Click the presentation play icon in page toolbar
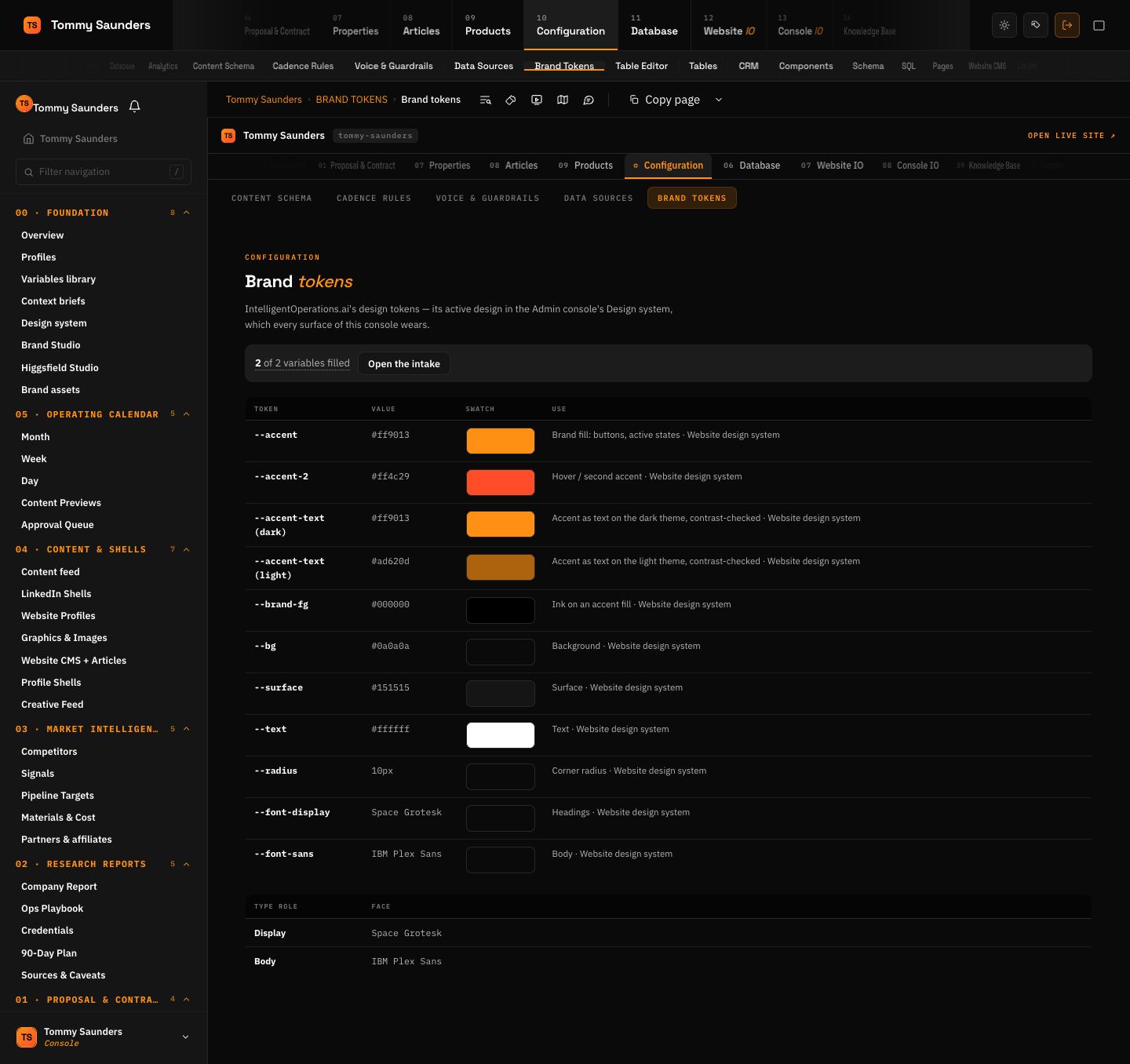 [537, 100]
